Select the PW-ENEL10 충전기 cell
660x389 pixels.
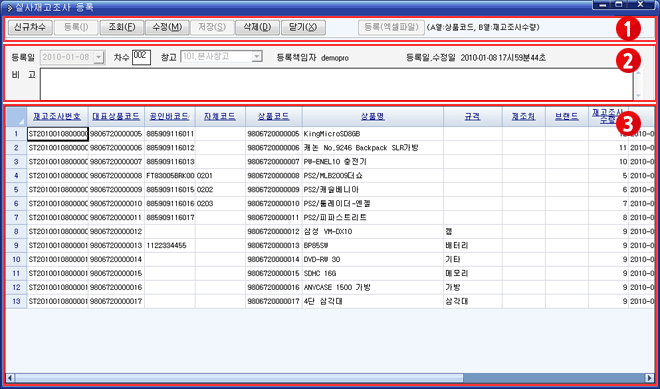(373, 162)
